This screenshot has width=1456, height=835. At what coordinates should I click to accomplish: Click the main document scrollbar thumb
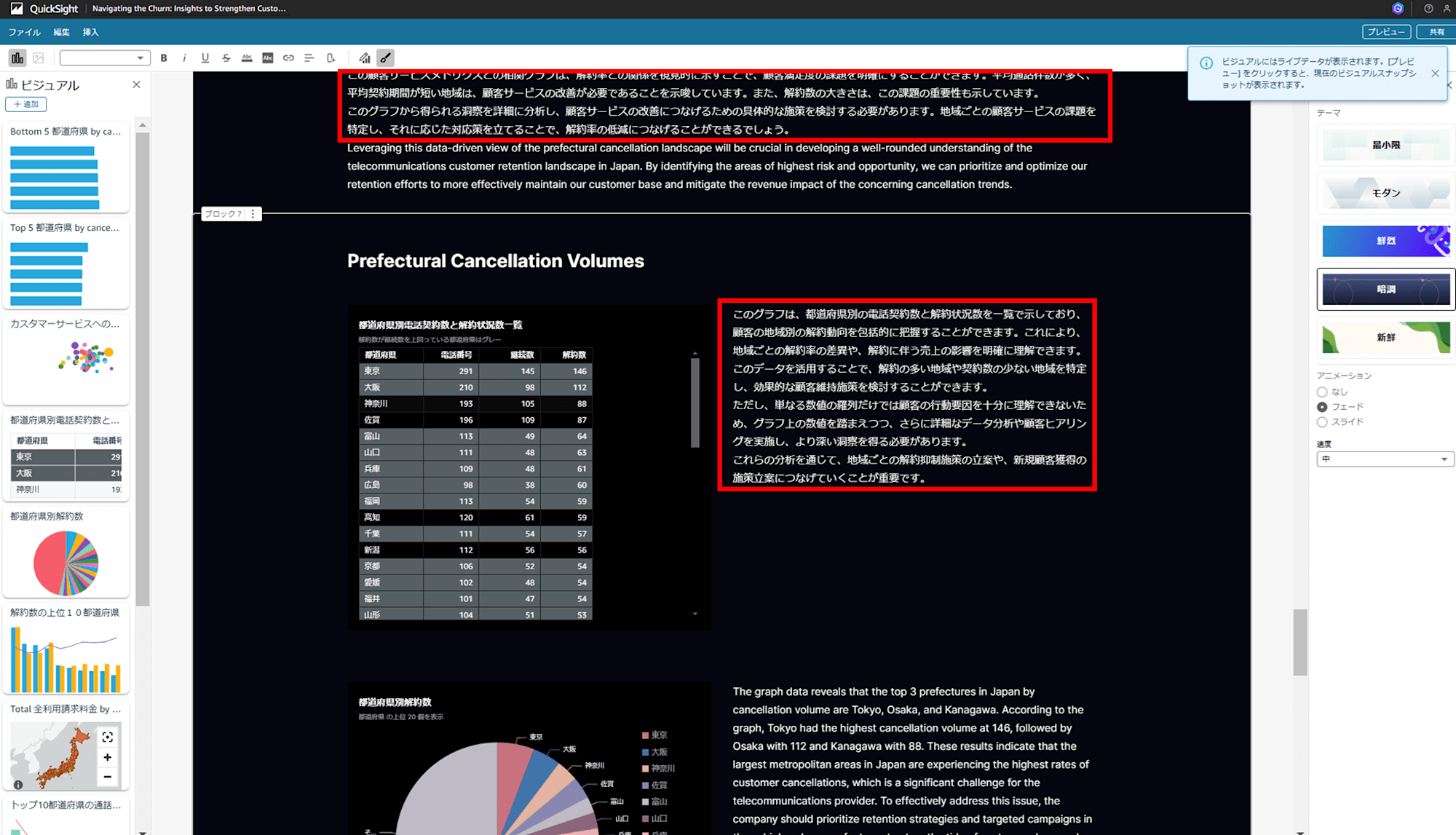tap(1300, 642)
